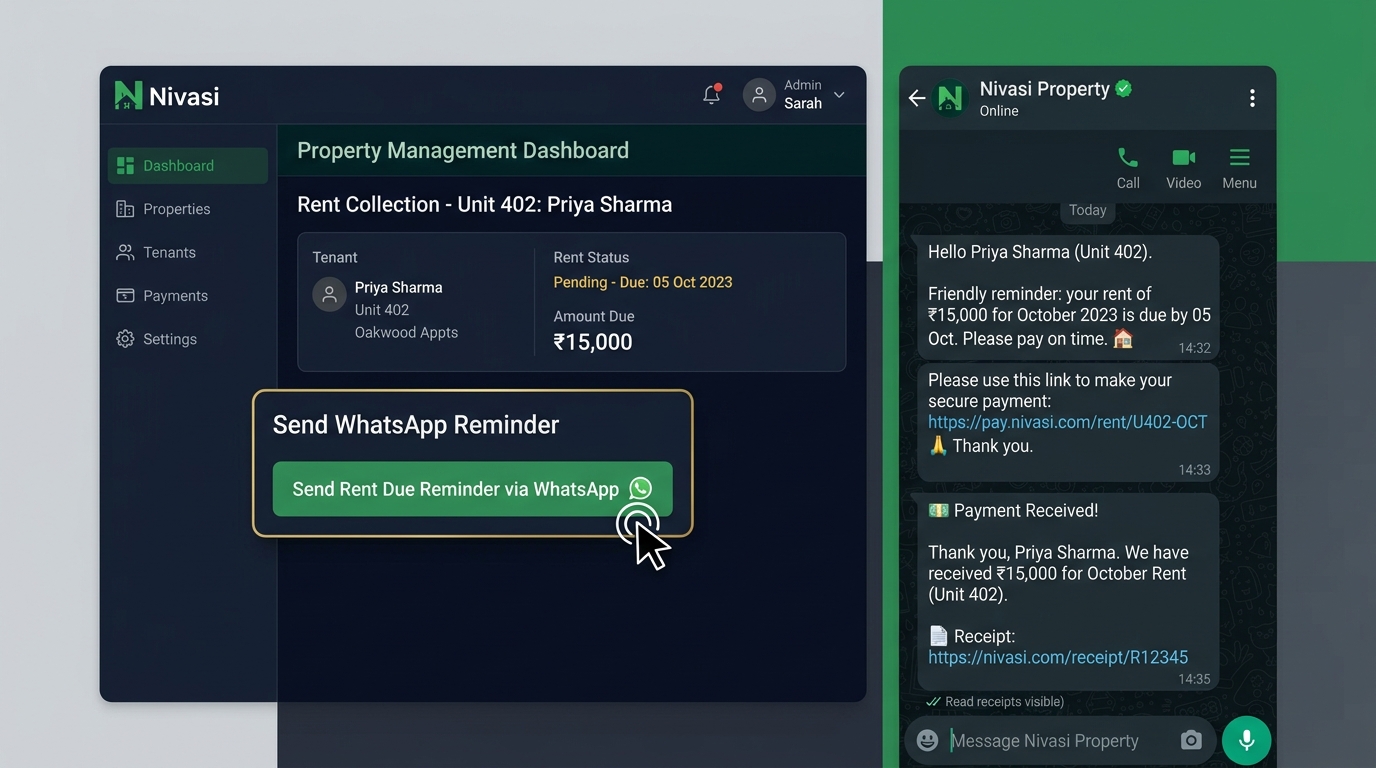Open Properties from the sidebar
This screenshot has width=1376, height=768.
point(163,209)
